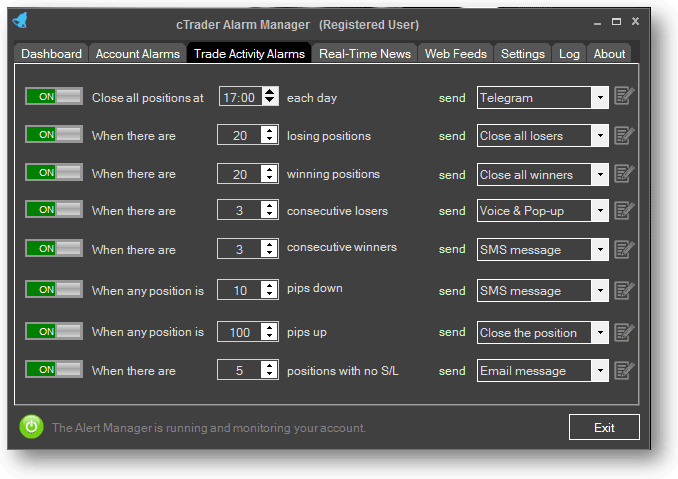Toggle the pips up alarm switch
The height and width of the screenshot is (479, 678).
[54, 332]
